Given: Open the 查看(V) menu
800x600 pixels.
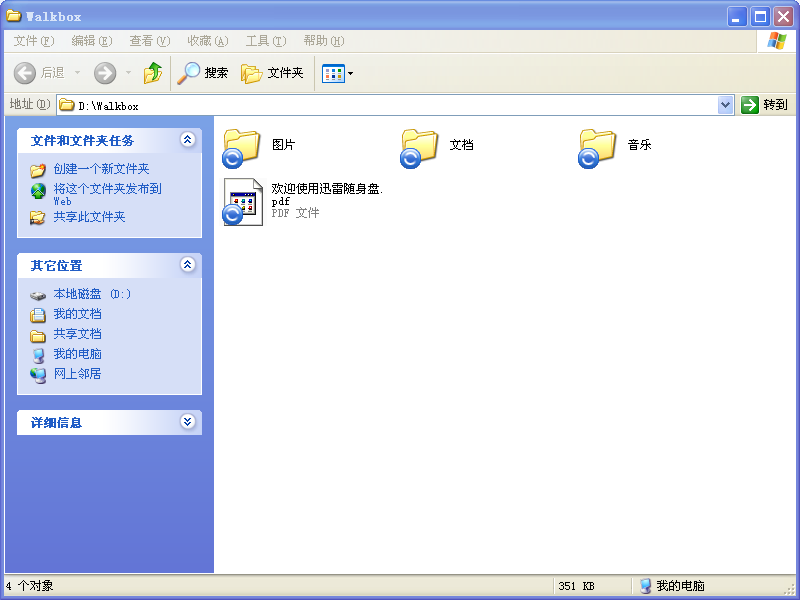Looking at the screenshot, I should click(149, 41).
